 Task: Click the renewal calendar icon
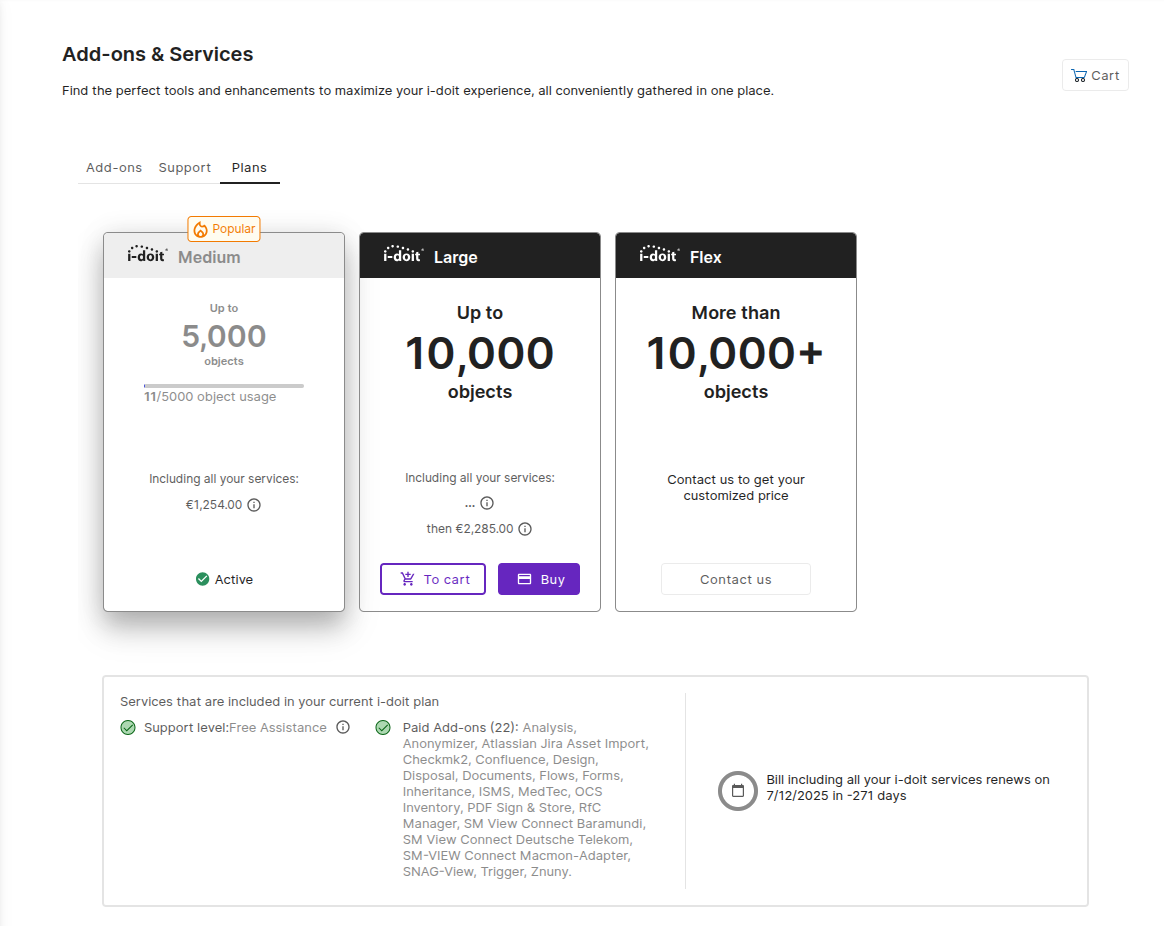coord(738,791)
